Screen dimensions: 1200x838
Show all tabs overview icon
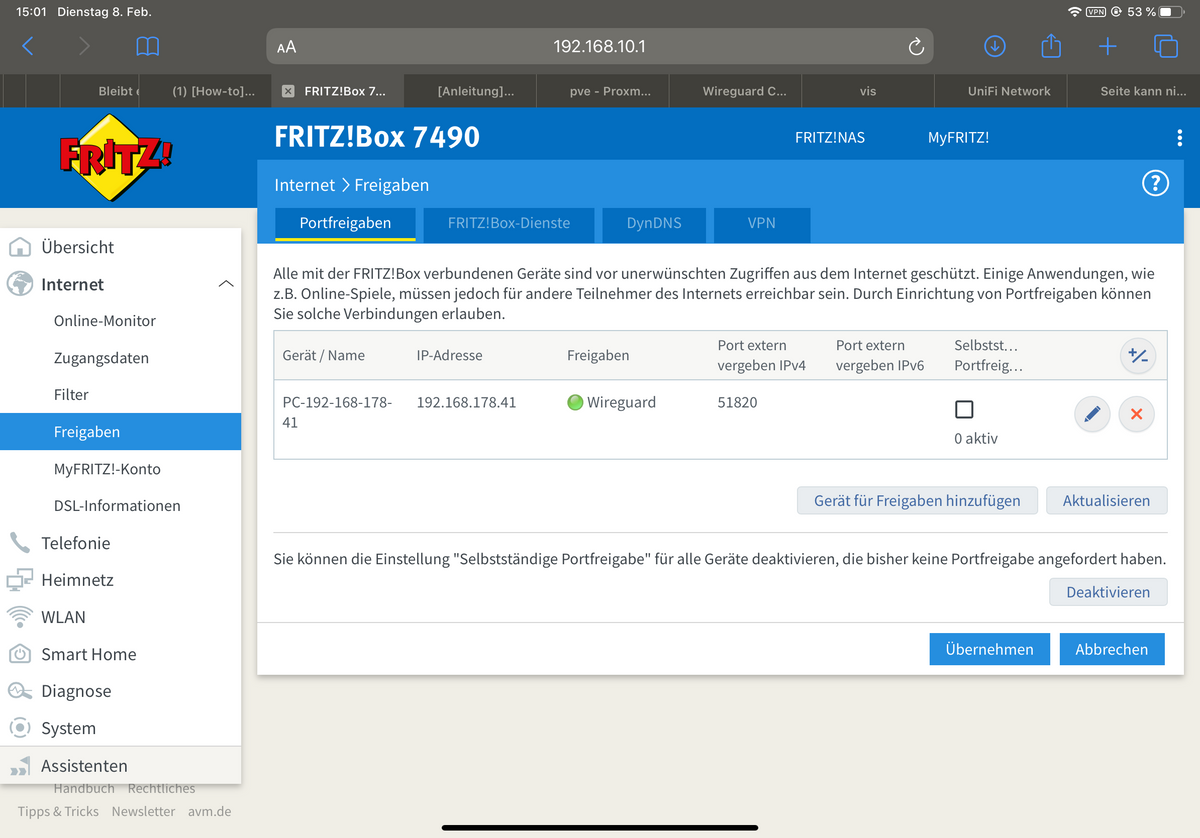pyautogui.click(x=1165, y=46)
